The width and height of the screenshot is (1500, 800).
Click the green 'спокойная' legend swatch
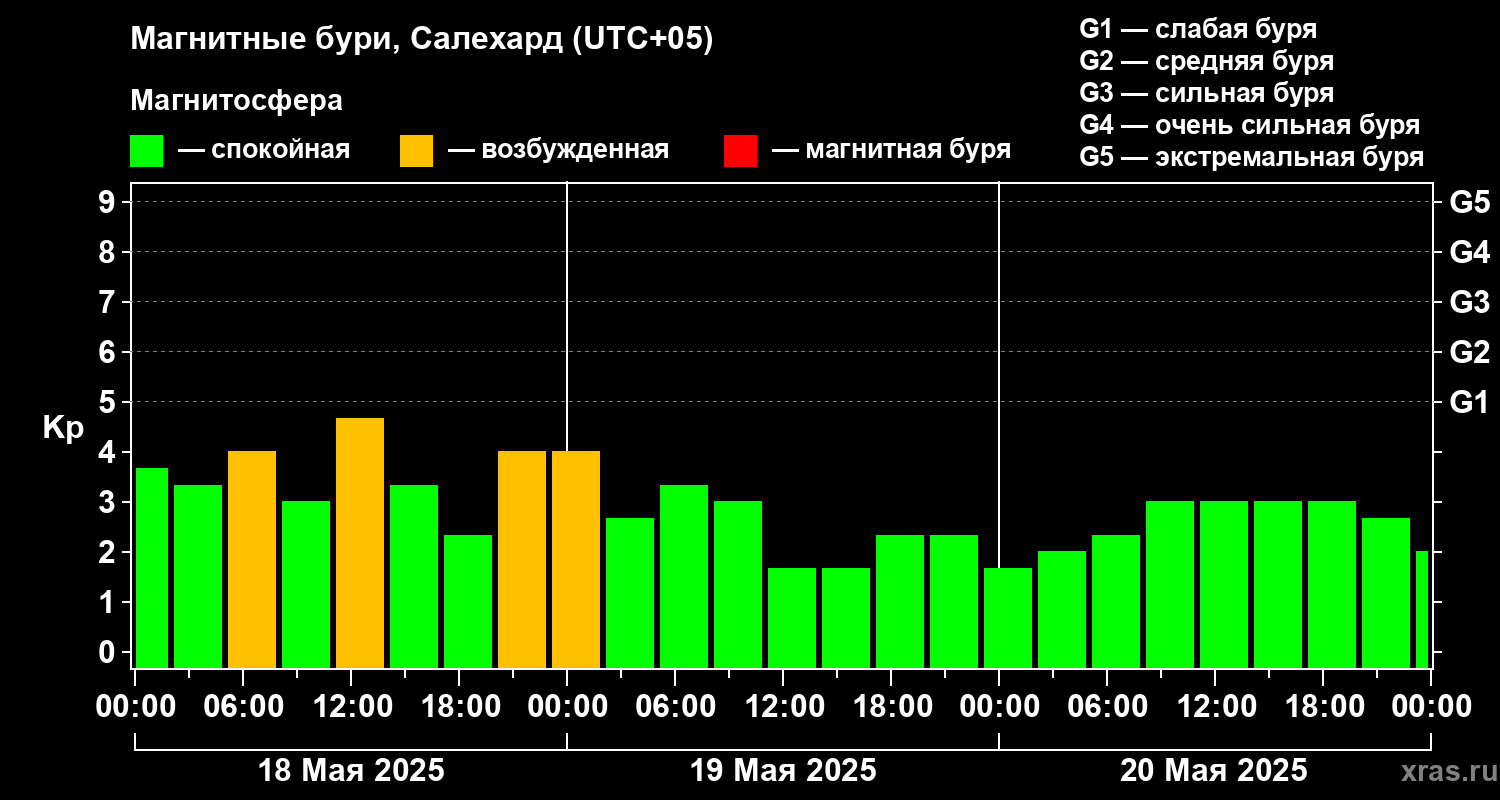pyautogui.click(x=146, y=151)
